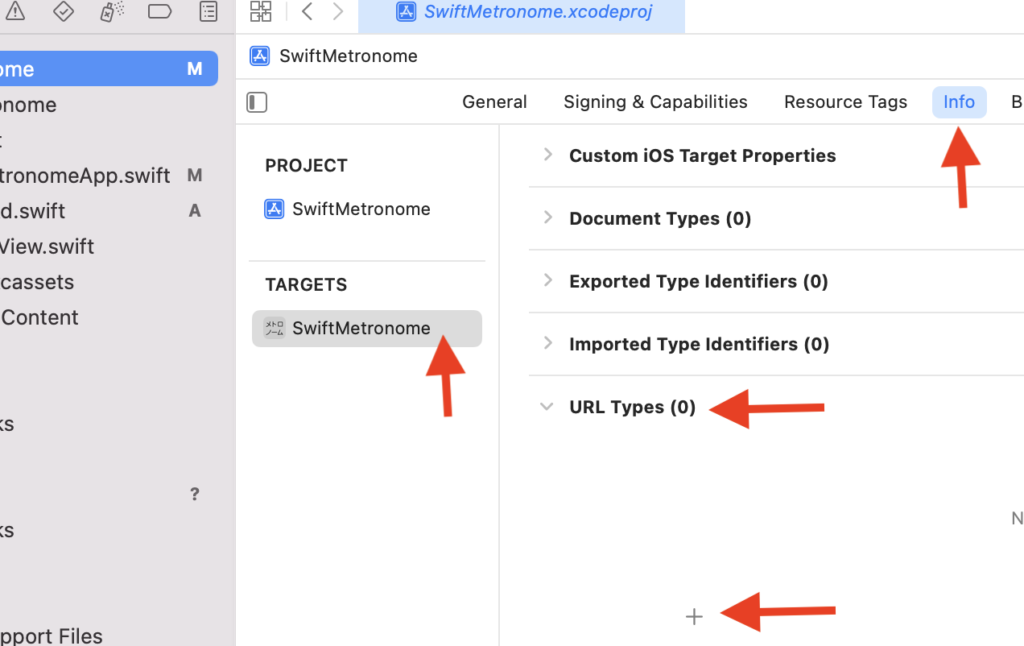Click the question mark status in navigator
The height and width of the screenshot is (646, 1024).
[195, 494]
